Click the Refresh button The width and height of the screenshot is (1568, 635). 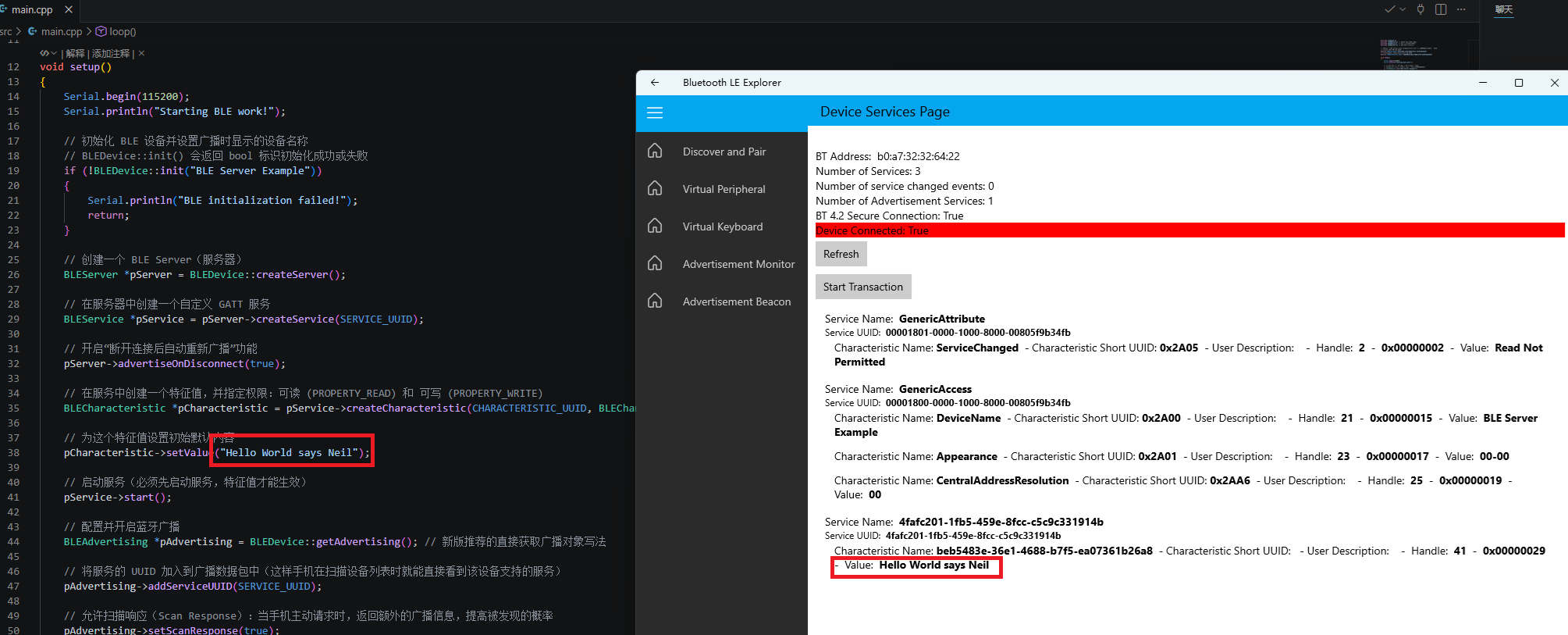tap(841, 254)
